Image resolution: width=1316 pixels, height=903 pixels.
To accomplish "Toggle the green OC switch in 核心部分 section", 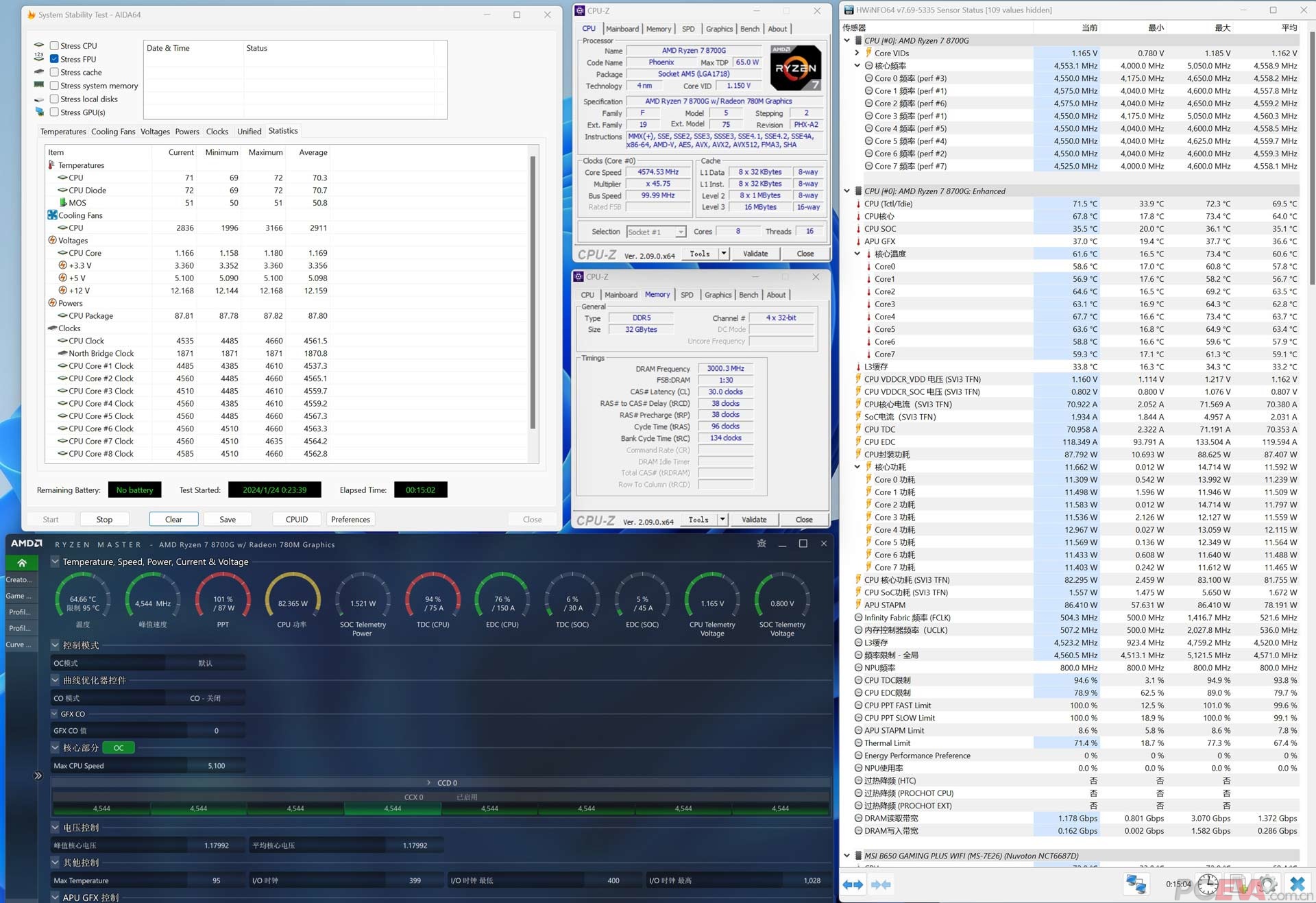I will point(118,747).
